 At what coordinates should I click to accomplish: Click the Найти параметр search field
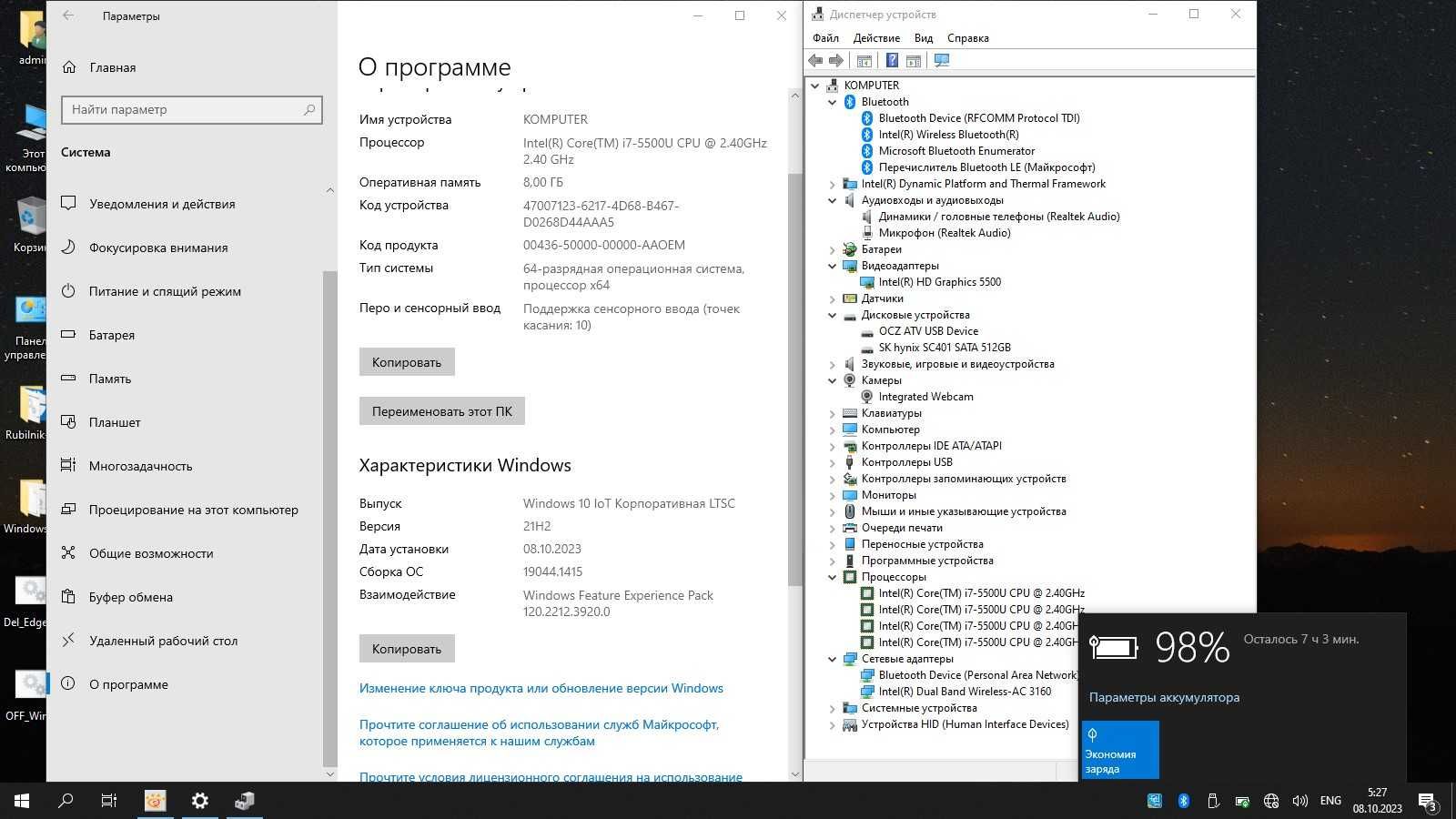192,110
